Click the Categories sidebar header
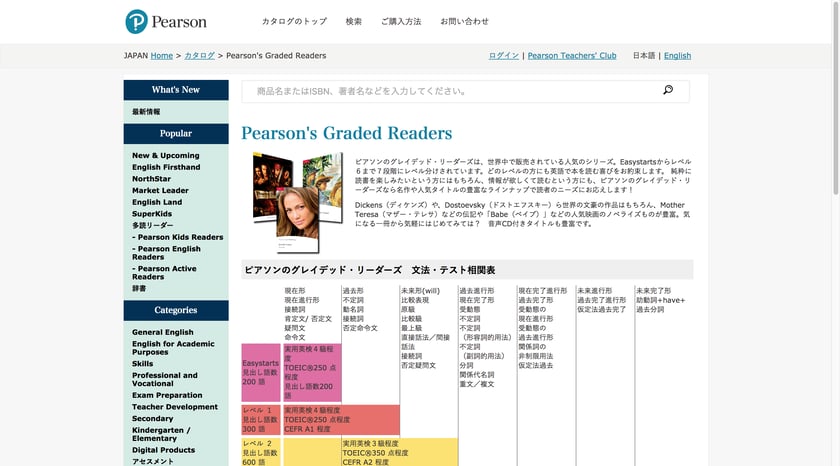This screenshot has width=840, height=466. 176,310
